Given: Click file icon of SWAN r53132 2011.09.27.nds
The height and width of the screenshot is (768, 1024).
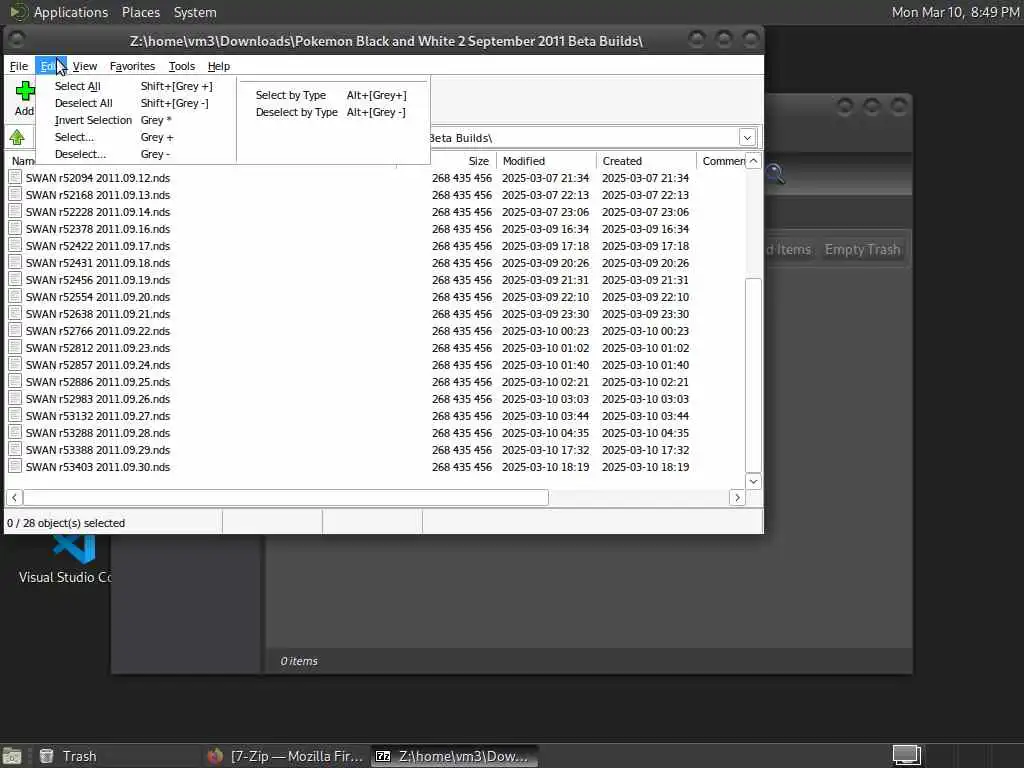Looking at the screenshot, I should (15, 415).
